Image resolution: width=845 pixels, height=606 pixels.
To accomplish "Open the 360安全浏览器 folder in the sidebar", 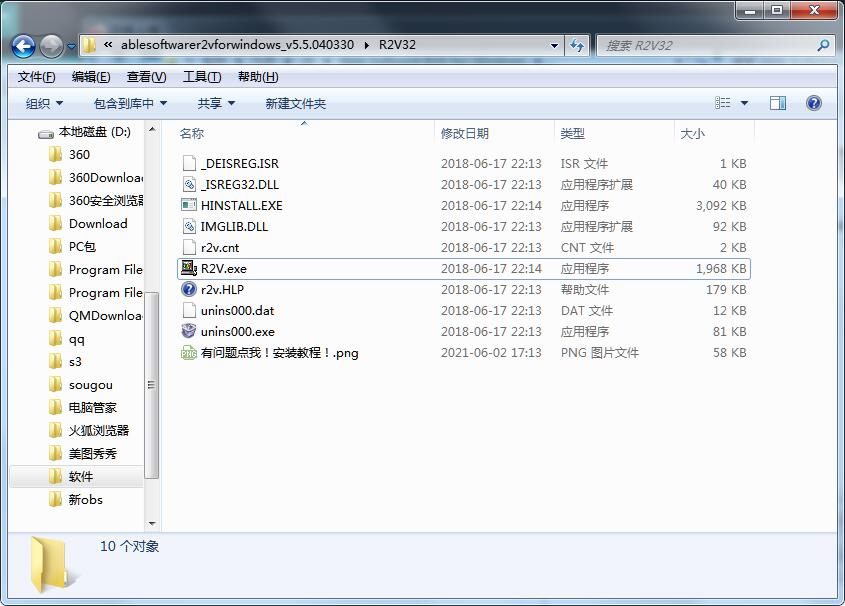I will pos(96,201).
